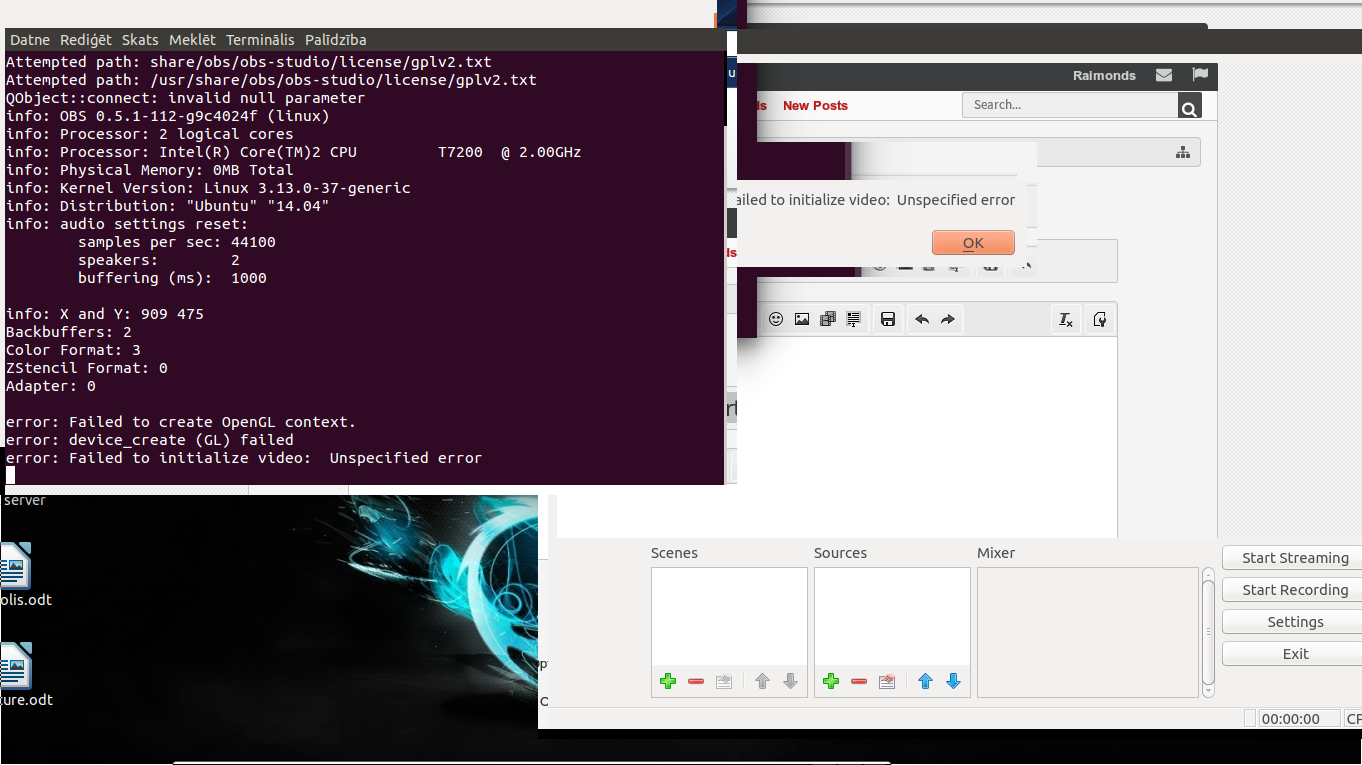This screenshot has height=765, width=1362.
Task: Move the scene down in the Scenes list
Action: coord(790,681)
